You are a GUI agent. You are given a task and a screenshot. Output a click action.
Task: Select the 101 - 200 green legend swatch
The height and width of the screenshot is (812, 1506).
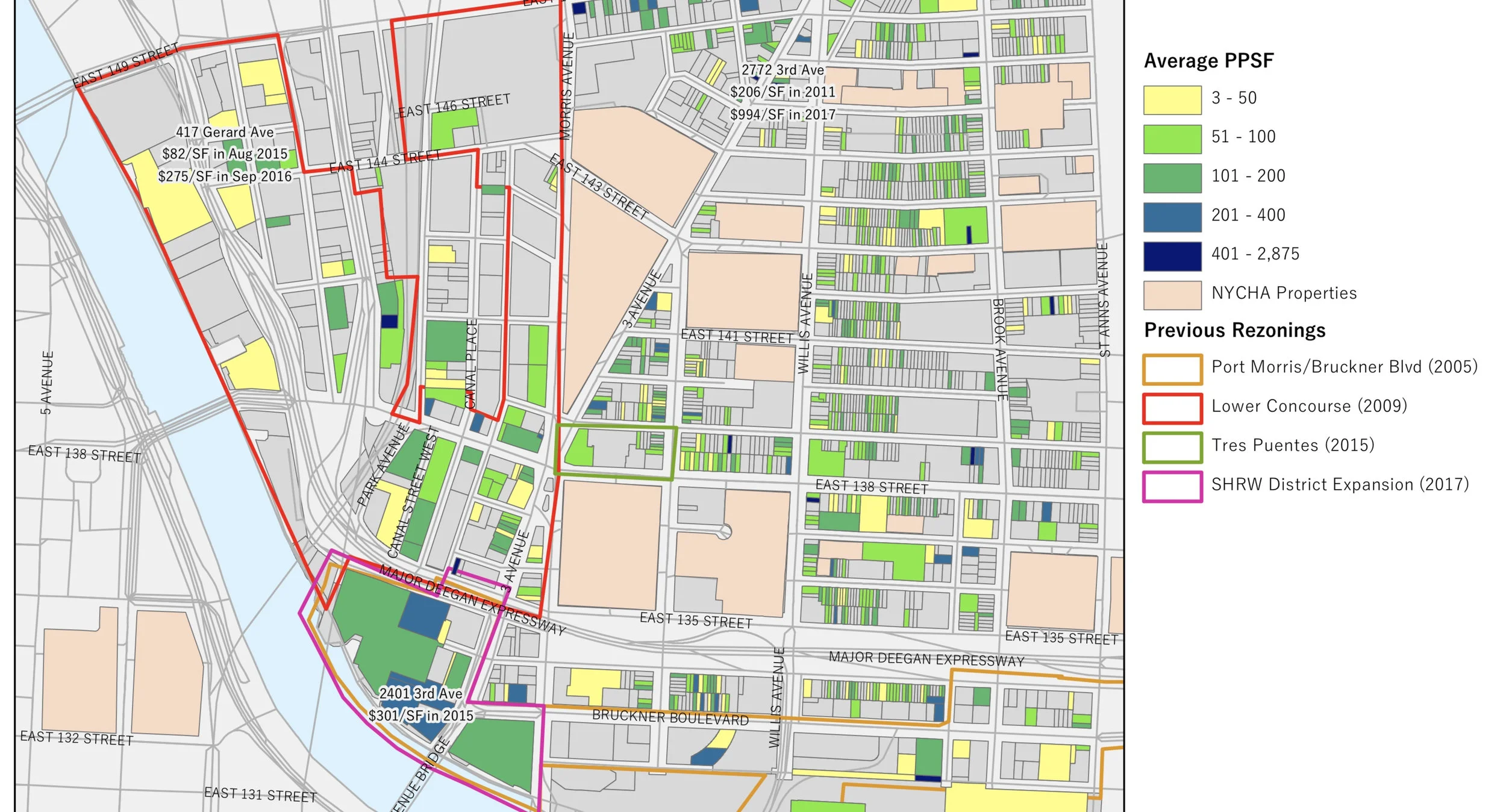point(1172,178)
